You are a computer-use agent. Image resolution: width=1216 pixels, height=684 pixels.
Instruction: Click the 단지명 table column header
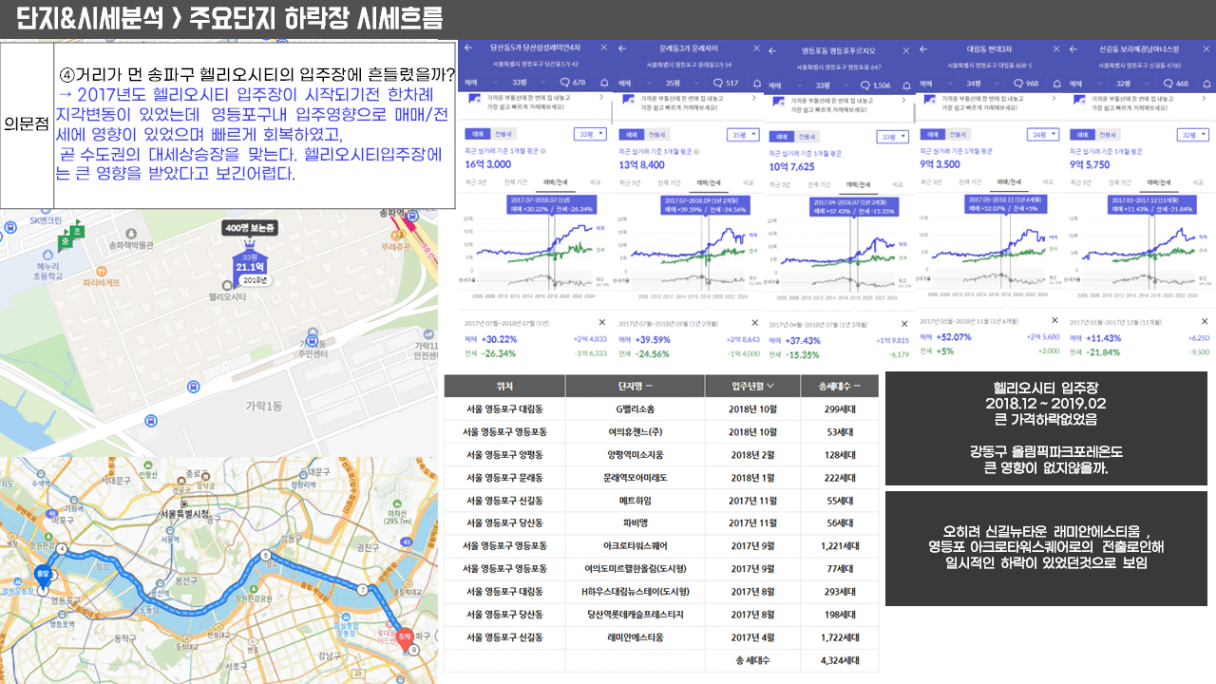pyautogui.click(x=634, y=386)
